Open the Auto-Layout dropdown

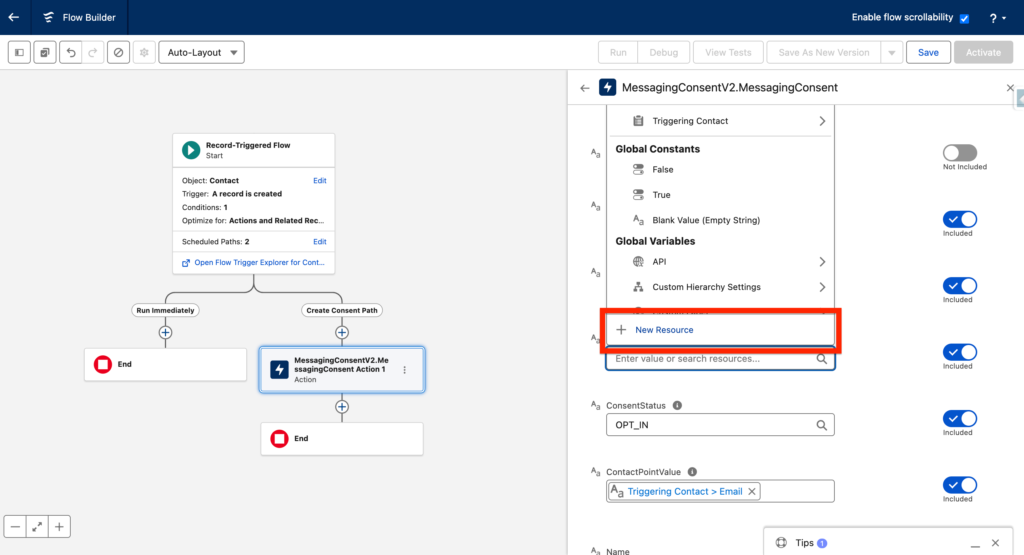201,52
